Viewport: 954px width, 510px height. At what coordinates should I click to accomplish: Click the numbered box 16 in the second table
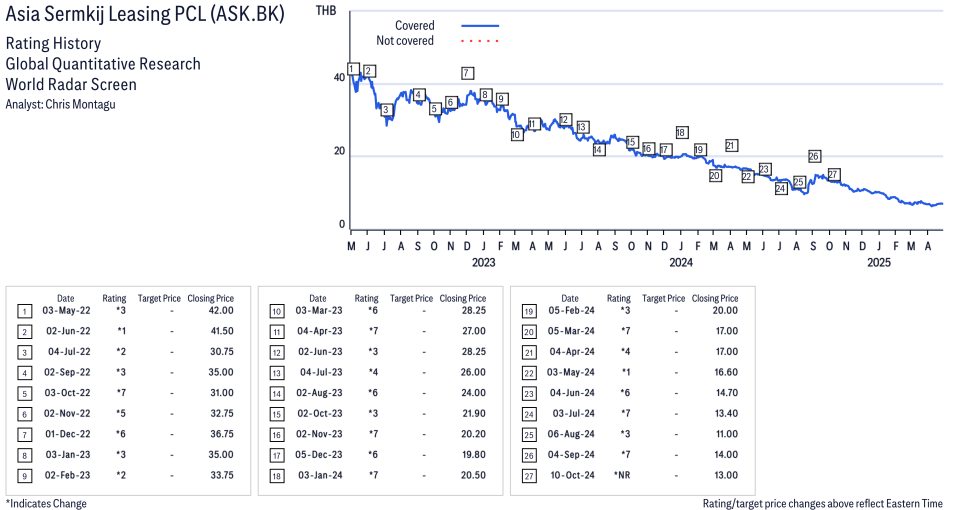277,435
